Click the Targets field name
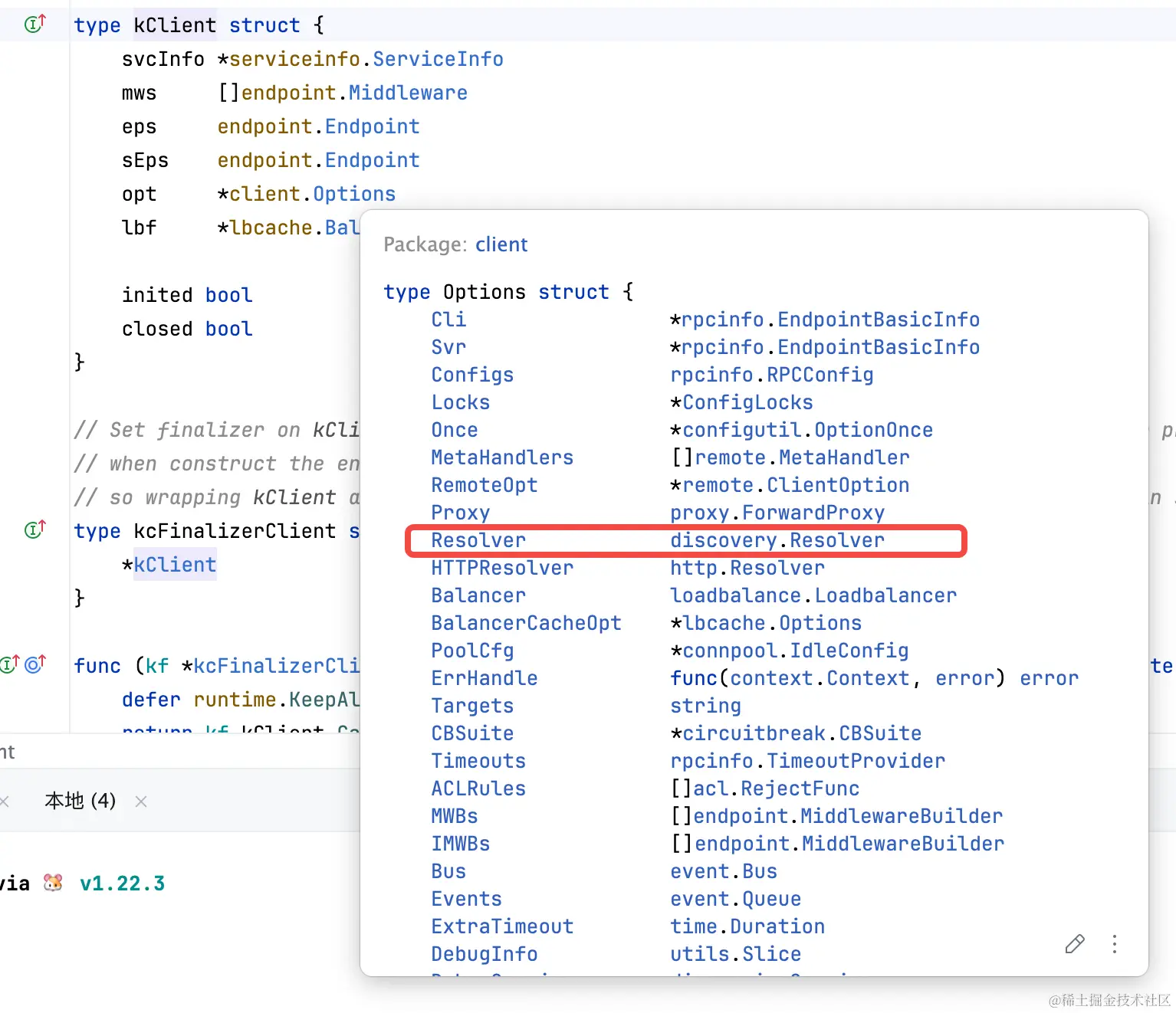Viewport: 1176px width, 1013px height. (472, 706)
